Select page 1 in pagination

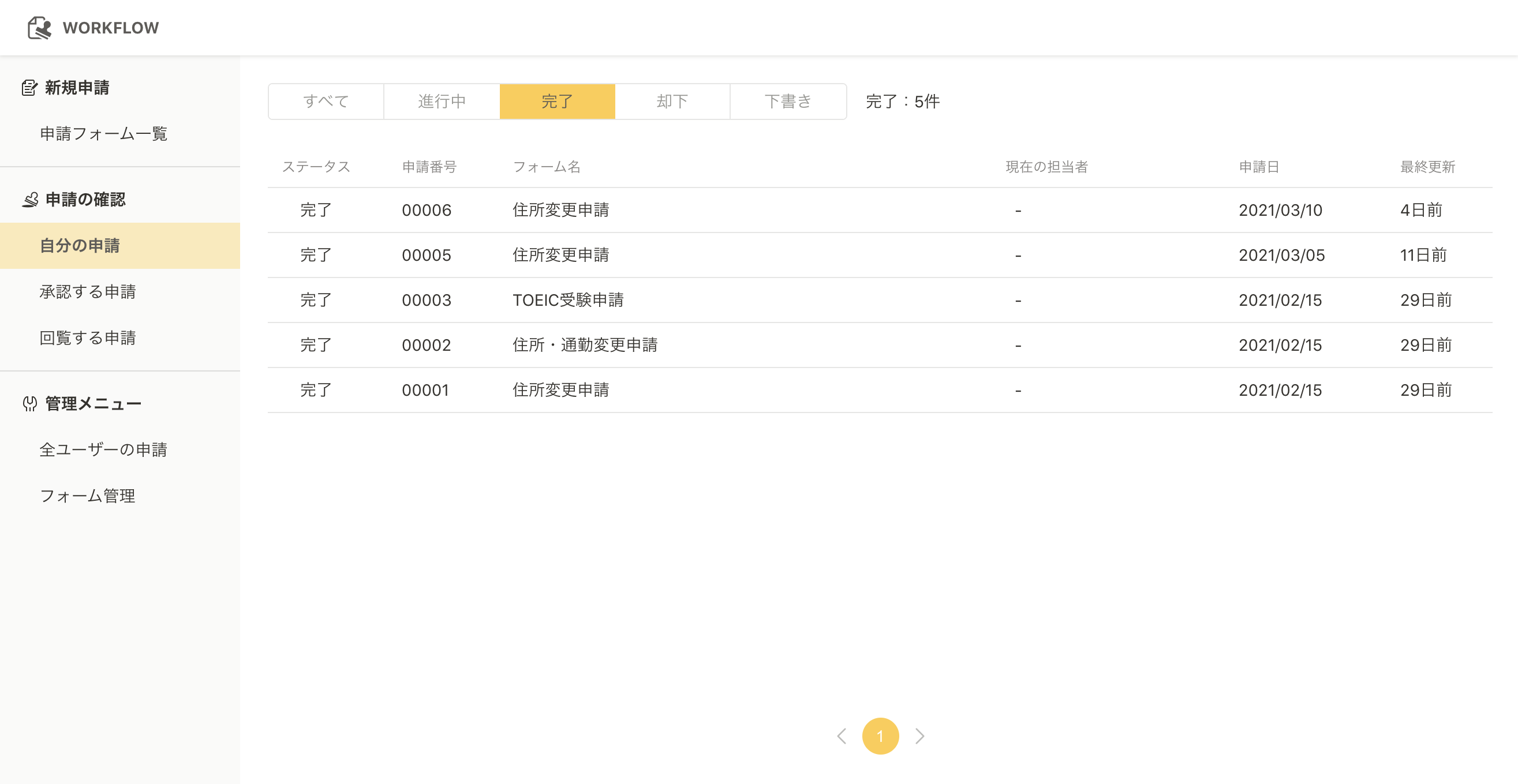coord(880,736)
